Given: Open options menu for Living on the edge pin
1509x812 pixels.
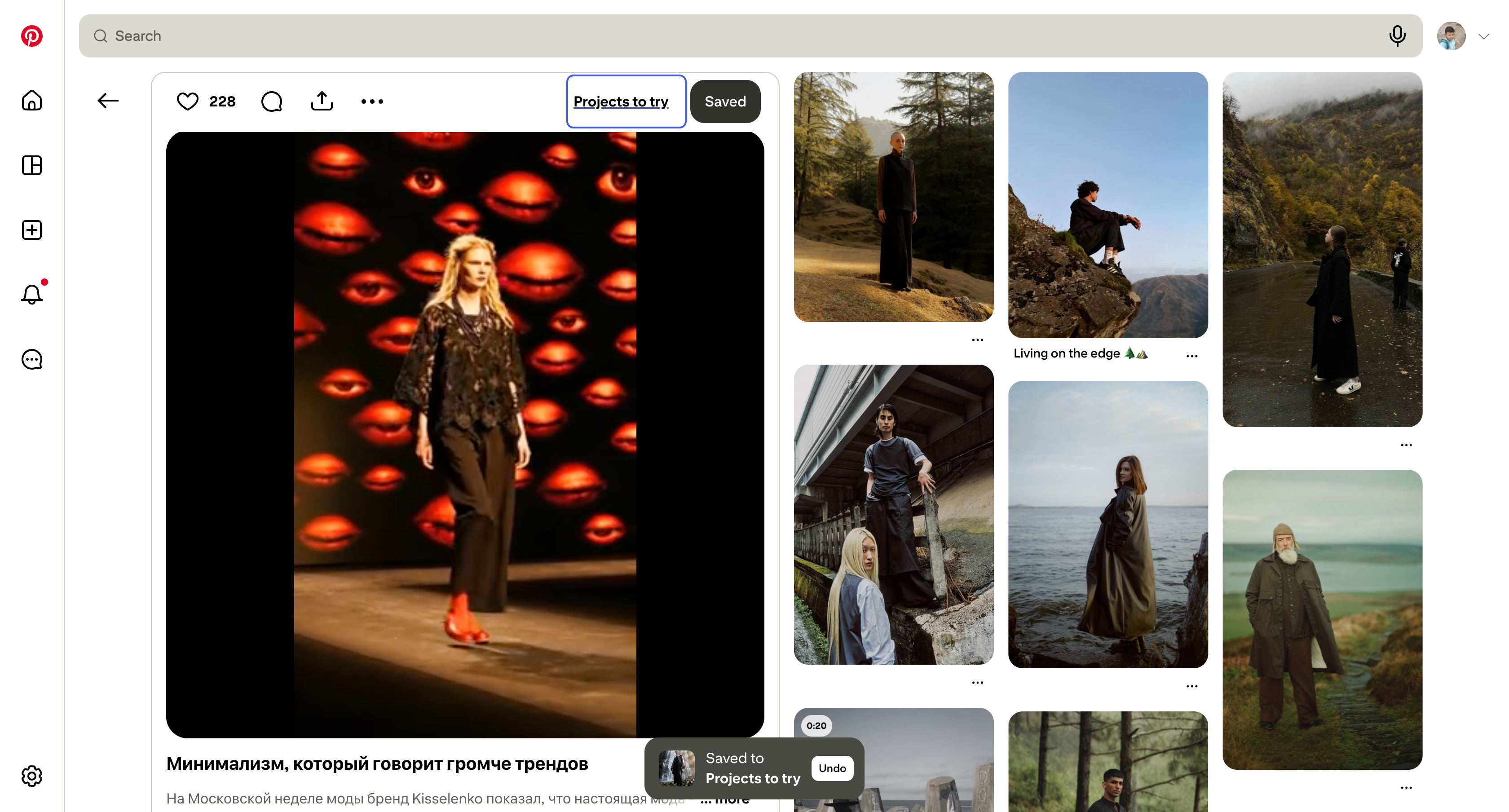Looking at the screenshot, I should click(1191, 356).
